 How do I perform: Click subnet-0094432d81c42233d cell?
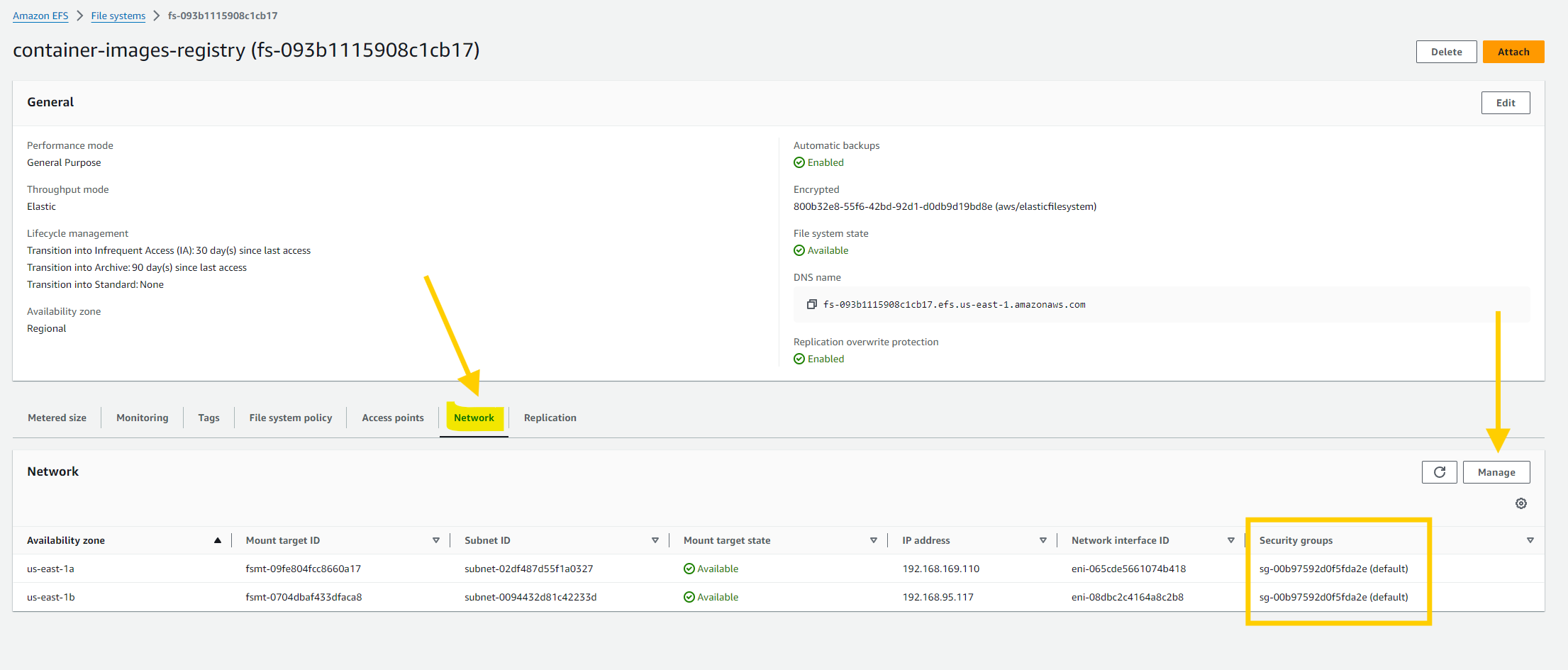[530, 597]
